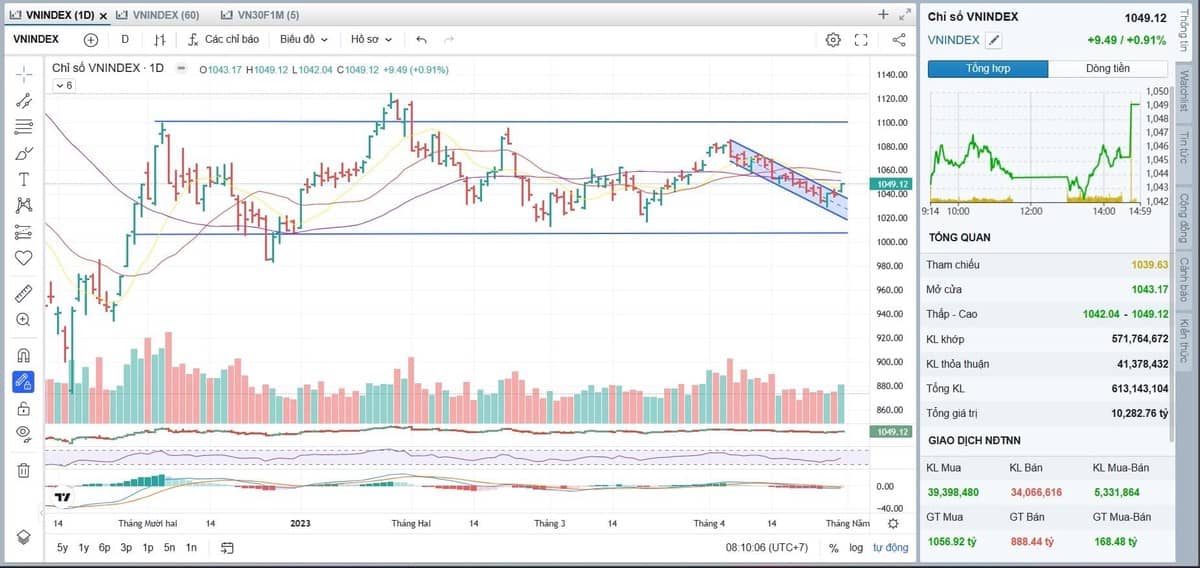Open chart settings gear icon
Viewport: 1200px width, 568px height.
tap(833, 40)
